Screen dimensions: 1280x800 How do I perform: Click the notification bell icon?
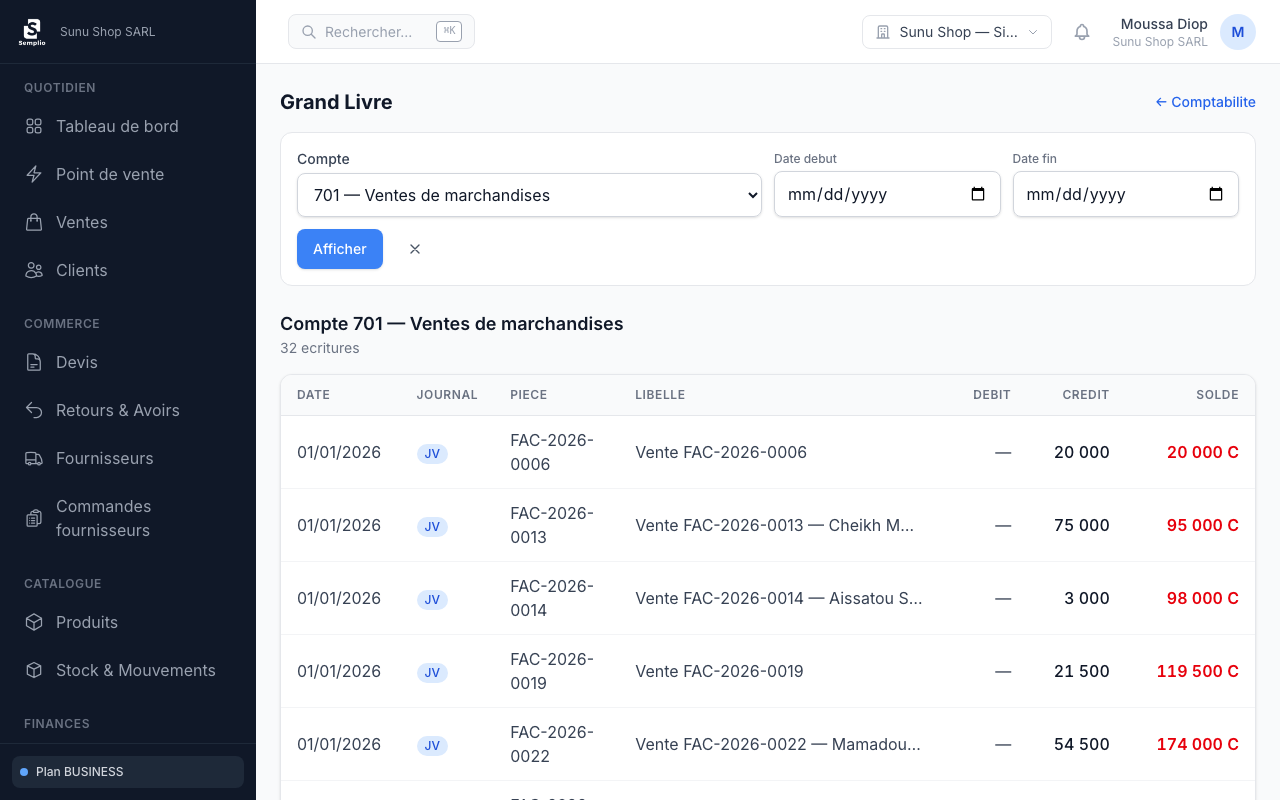[x=1081, y=32]
